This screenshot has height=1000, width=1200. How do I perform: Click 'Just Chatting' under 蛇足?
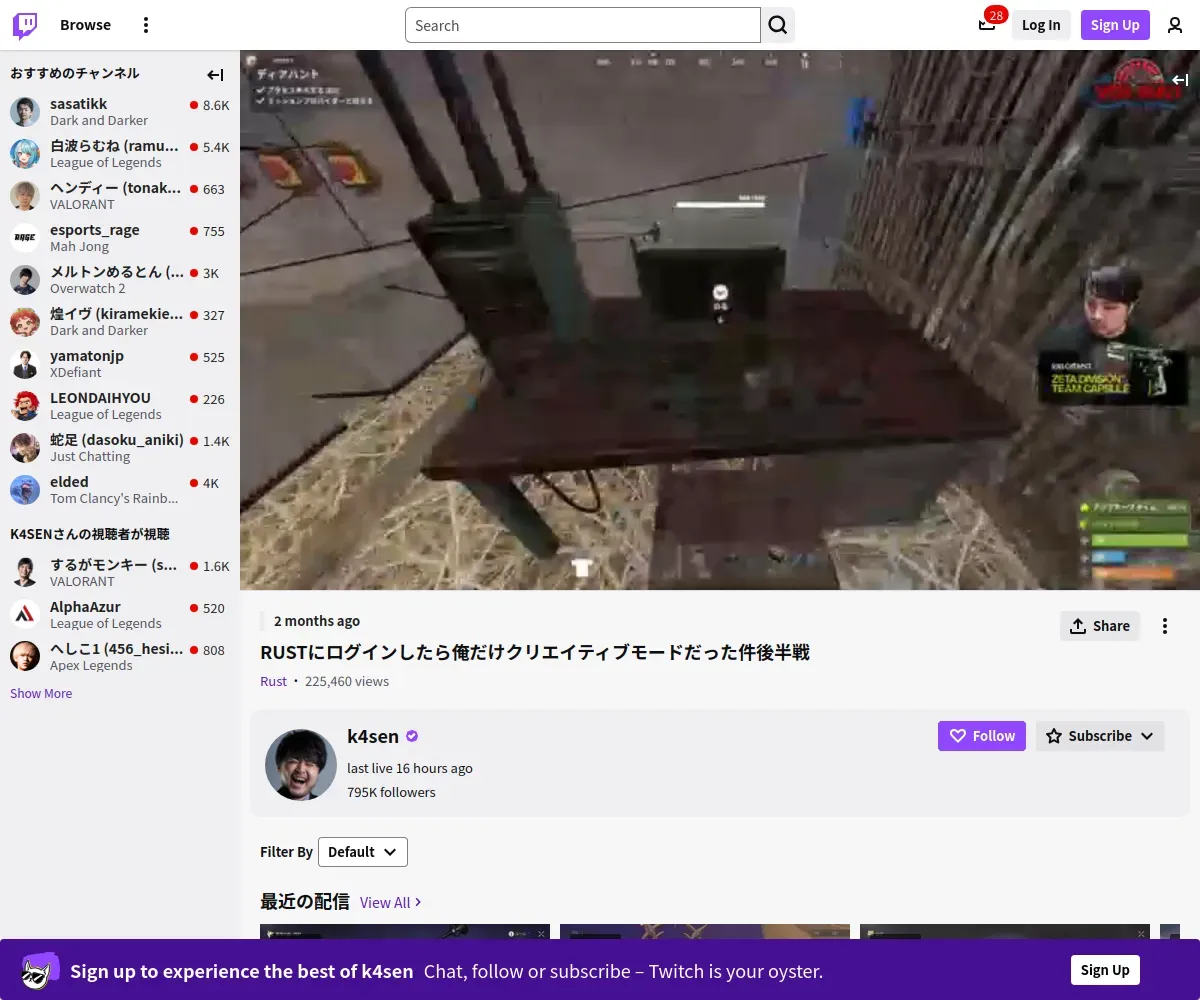point(90,456)
